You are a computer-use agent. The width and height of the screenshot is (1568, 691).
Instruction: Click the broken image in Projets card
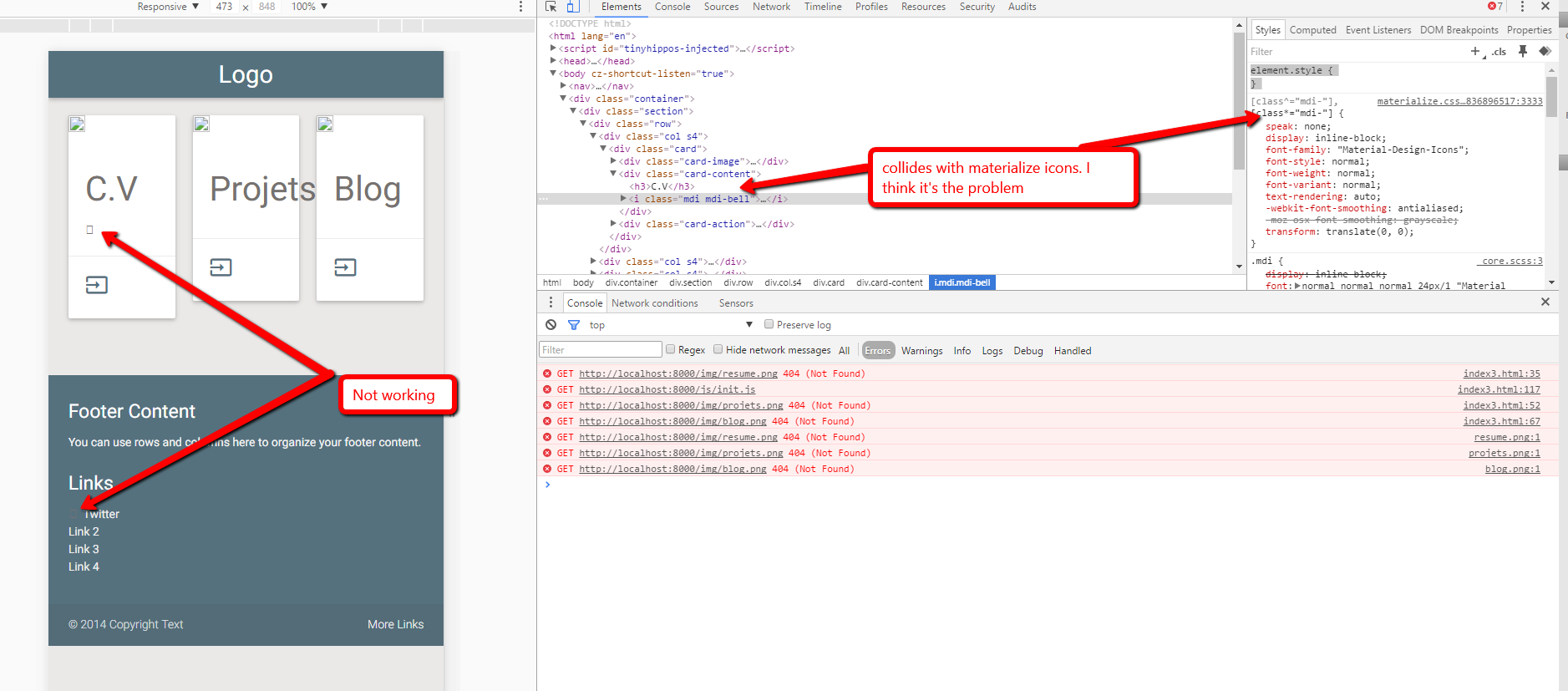coord(201,124)
